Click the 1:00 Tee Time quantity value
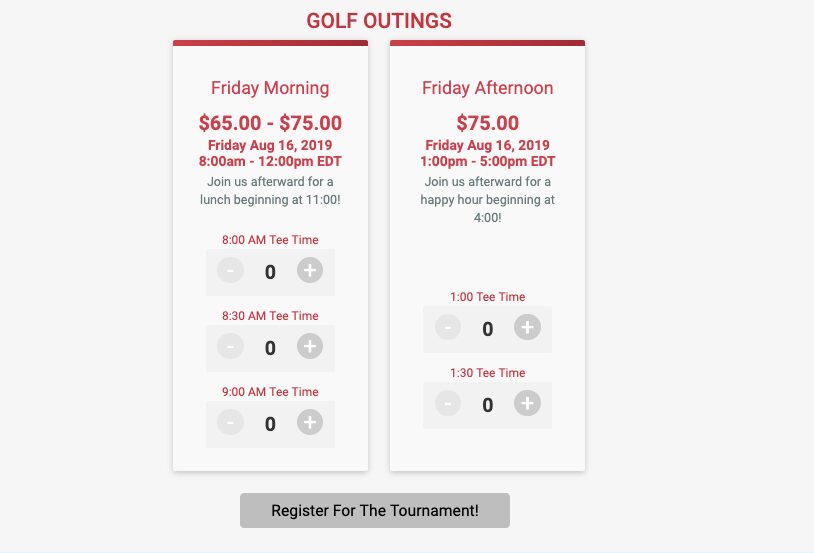This screenshot has width=814, height=553. click(487, 329)
